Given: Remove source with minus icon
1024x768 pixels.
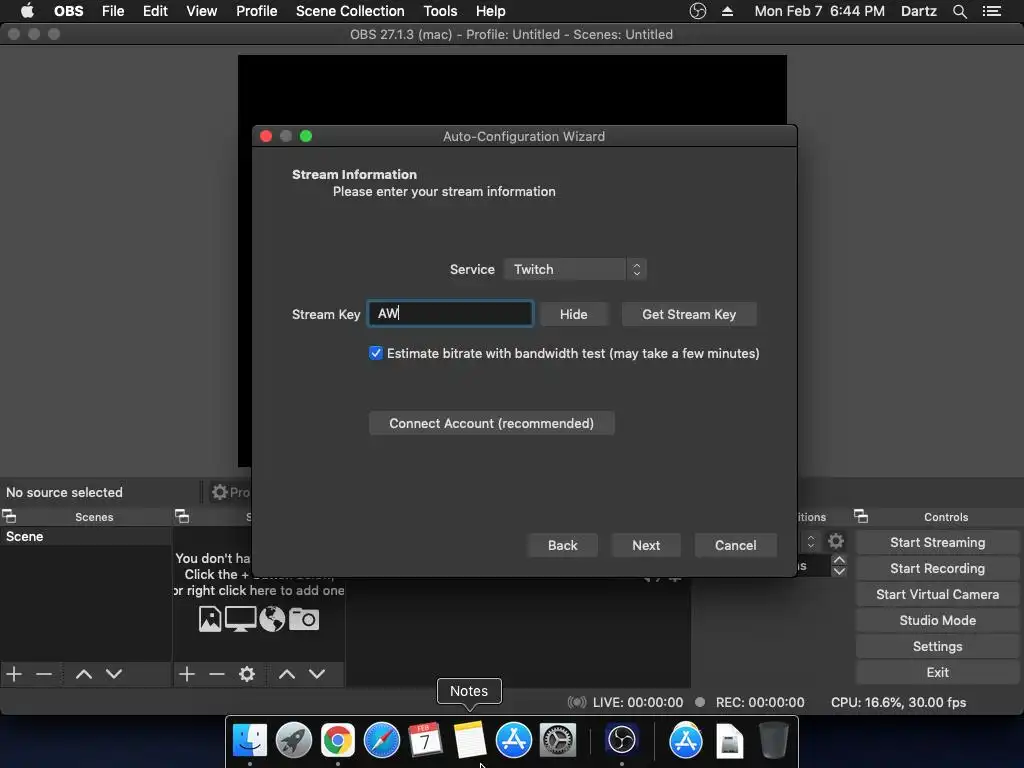Looking at the screenshot, I should pyautogui.click(x=217, y=673).
